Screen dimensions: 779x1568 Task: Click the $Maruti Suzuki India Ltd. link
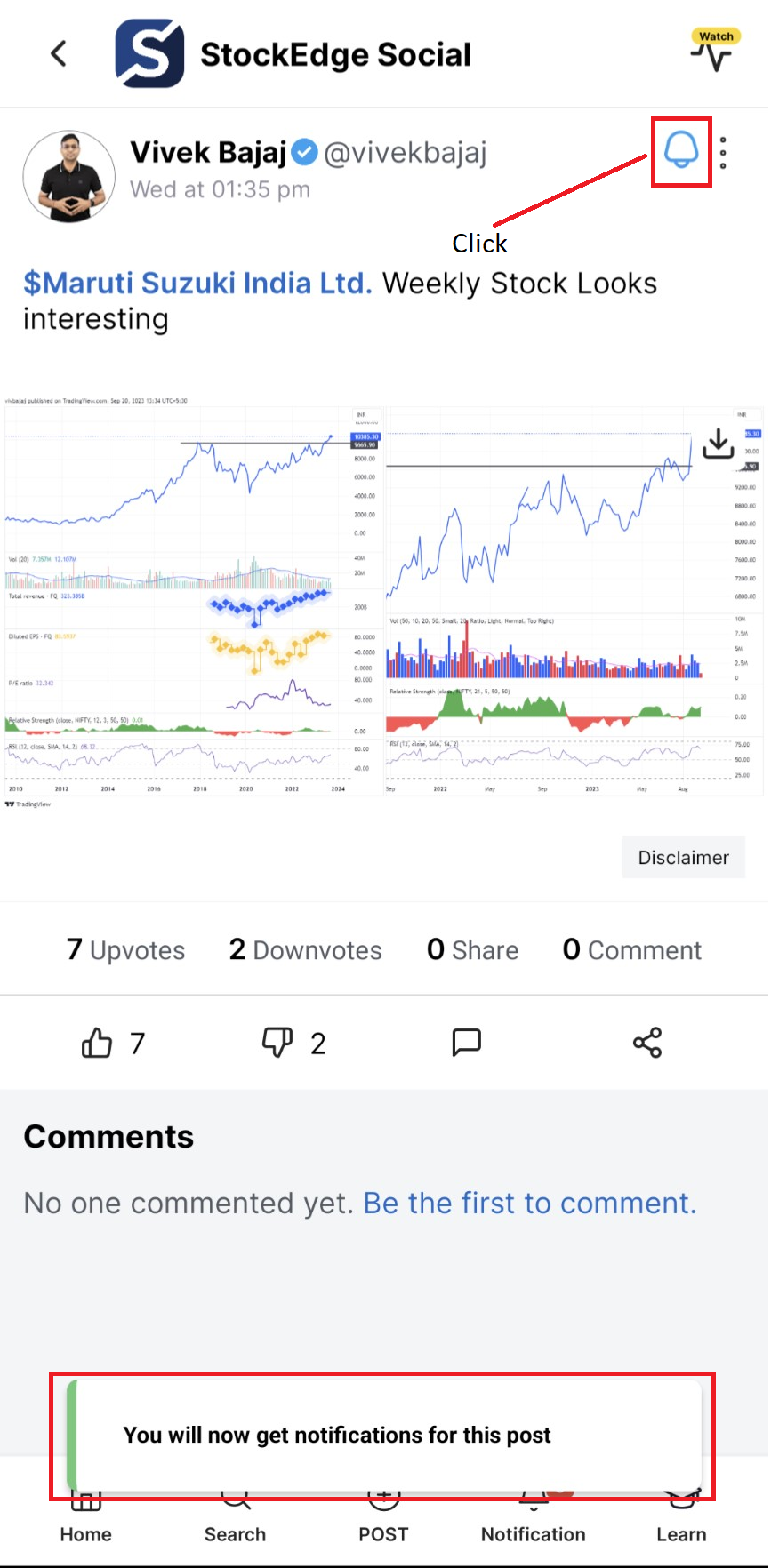(197, 284)
